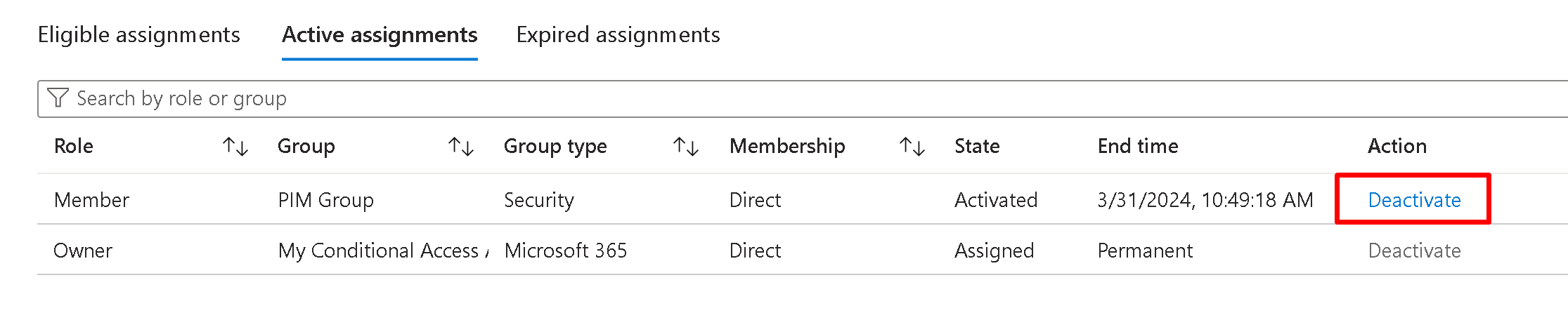
Task: Select the My Conditional Access group cell
Action: click(x=380, y=251)
